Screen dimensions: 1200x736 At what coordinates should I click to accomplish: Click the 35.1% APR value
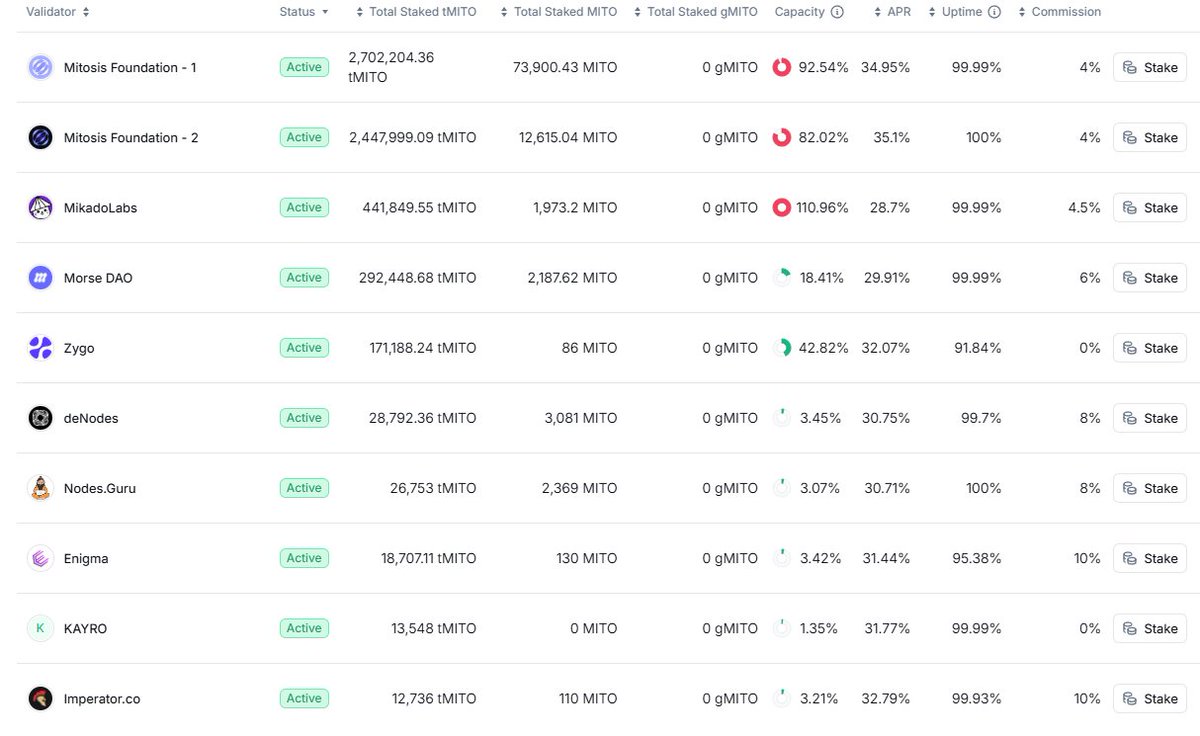pos(891,137)
